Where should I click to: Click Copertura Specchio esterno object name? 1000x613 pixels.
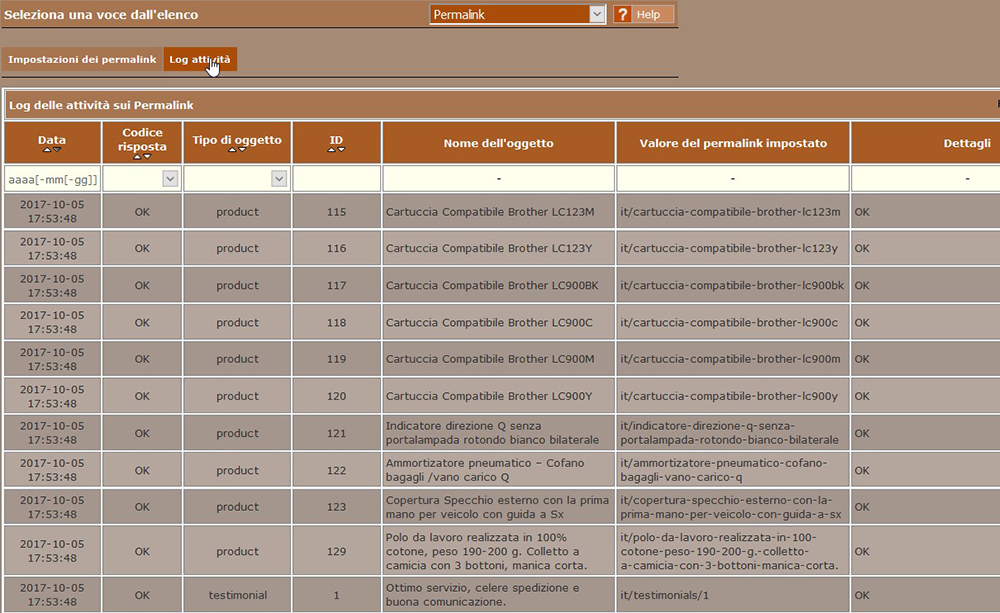point(497,506)
